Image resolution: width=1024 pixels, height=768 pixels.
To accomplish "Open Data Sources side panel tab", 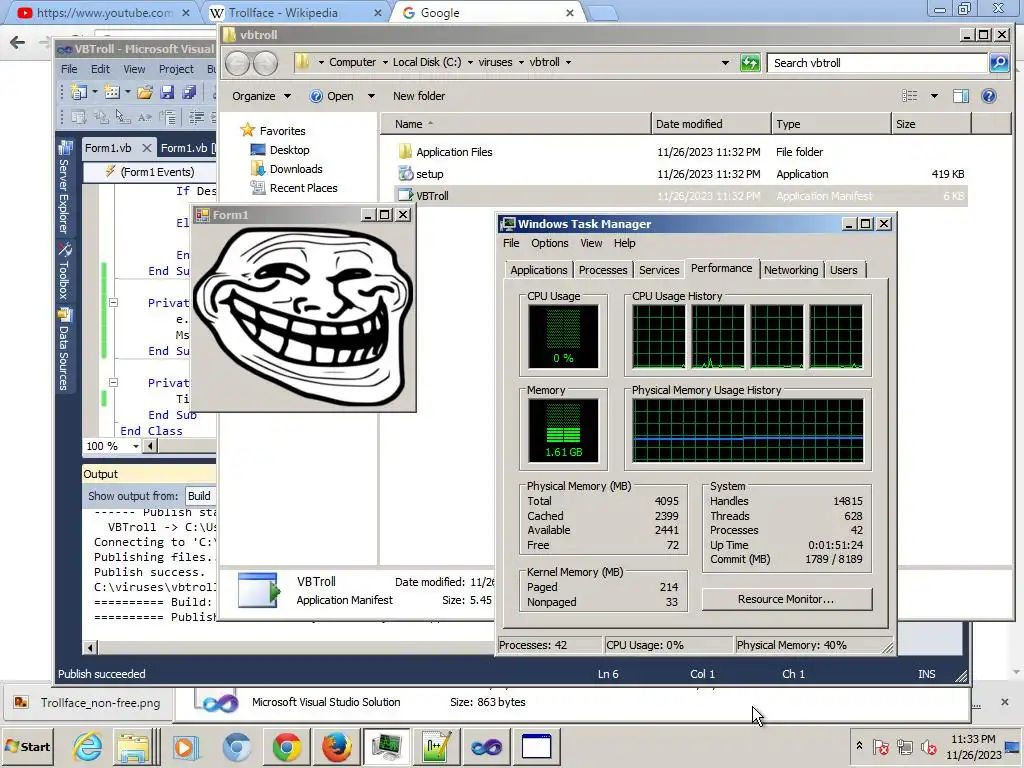I will [x=64, y=349].
